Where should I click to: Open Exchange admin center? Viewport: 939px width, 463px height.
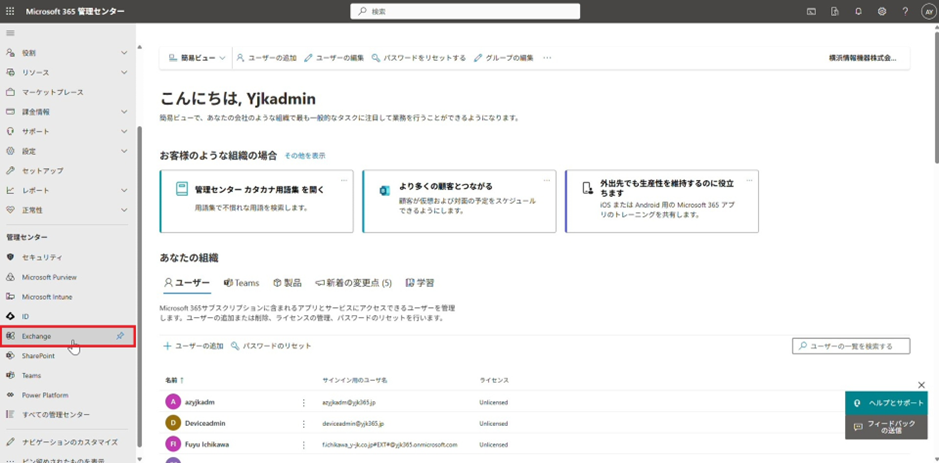[x=37, y=336]
